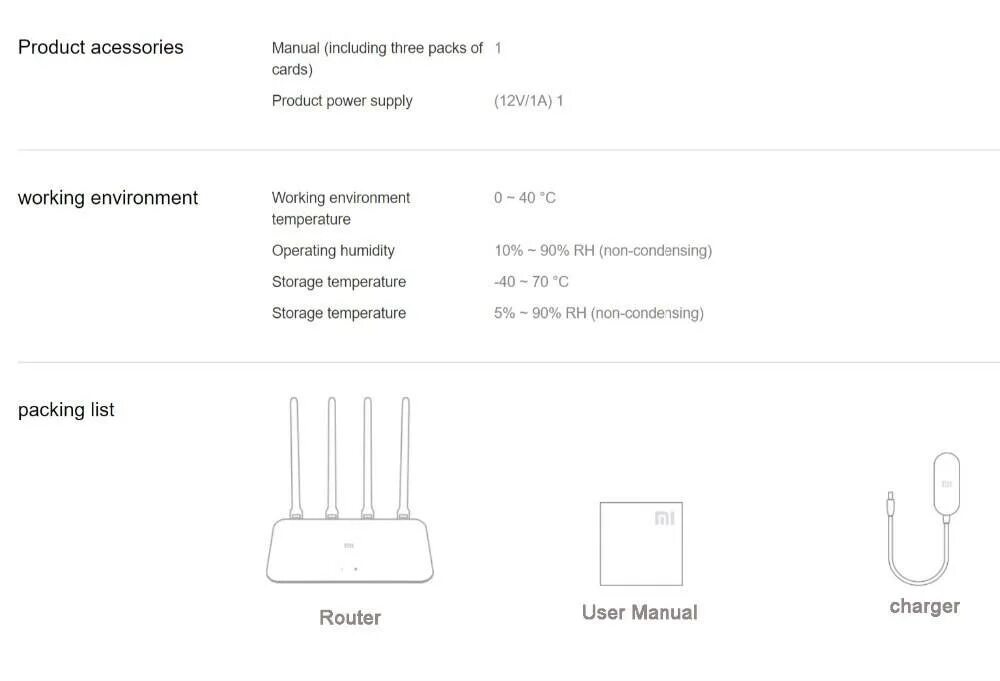
Task: Select the "User Manual" caption
Action: tap(640, 612)
